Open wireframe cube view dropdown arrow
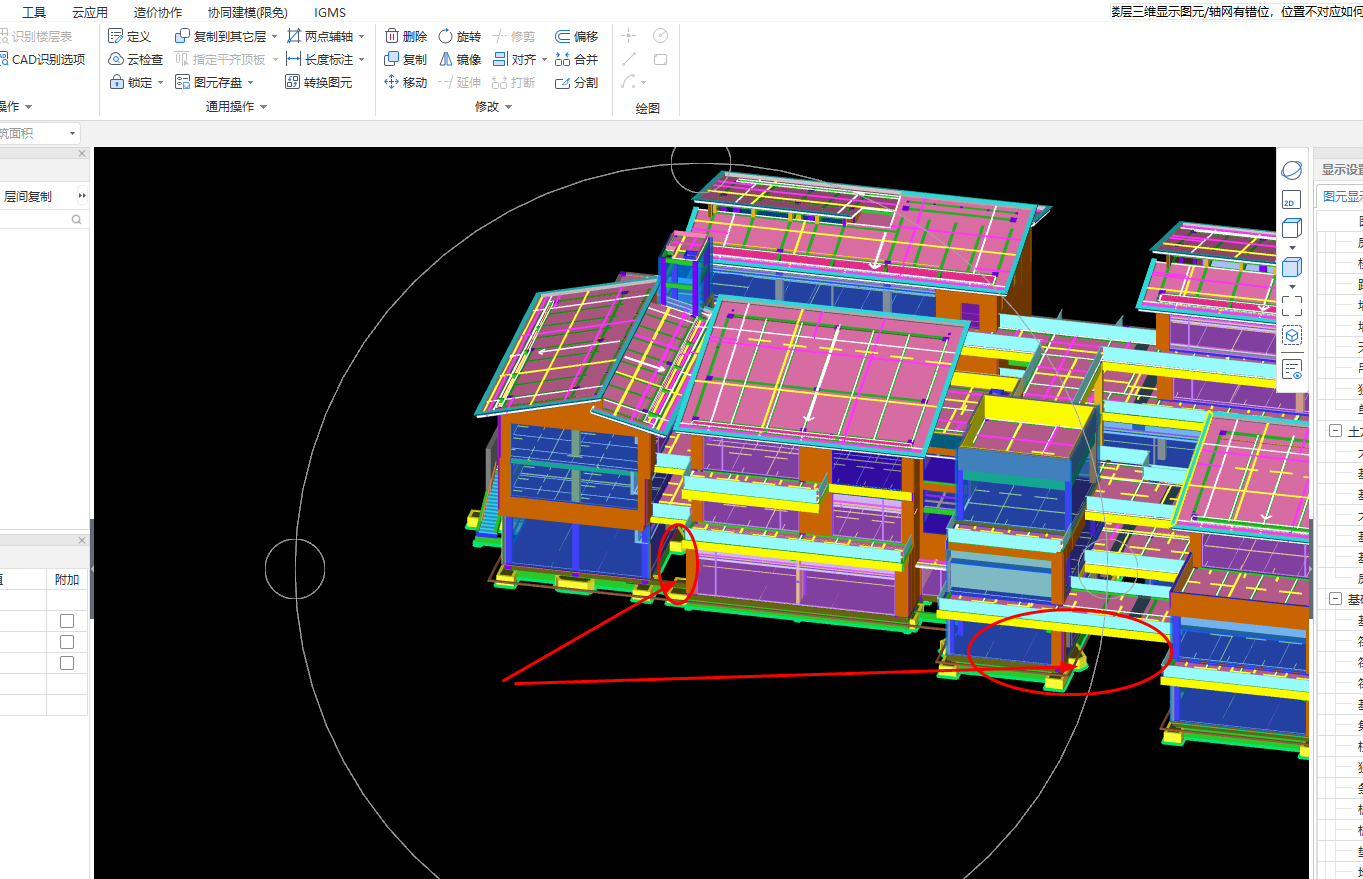 [x=1292, y=247]
